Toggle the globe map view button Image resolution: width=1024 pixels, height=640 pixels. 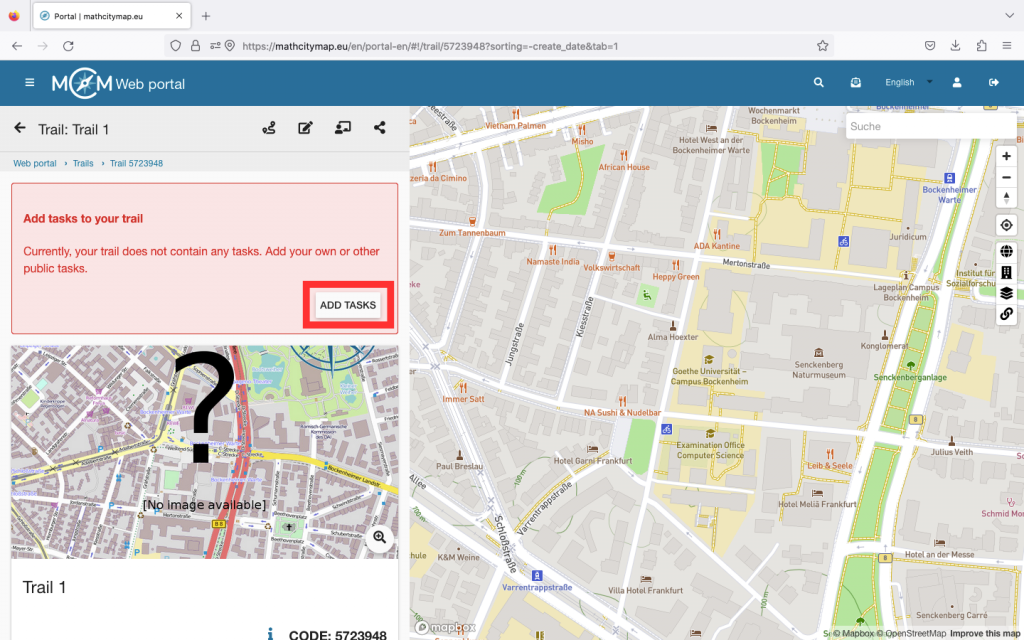(x=1006, y=252)
